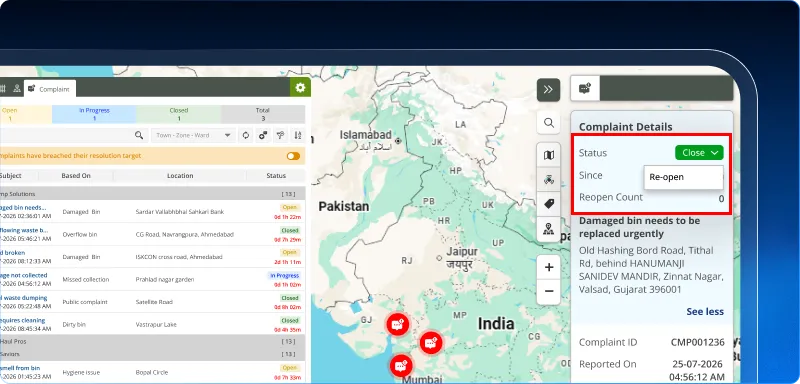
Task: Sort by the Subject column header
Action: (x=10, y=175)
